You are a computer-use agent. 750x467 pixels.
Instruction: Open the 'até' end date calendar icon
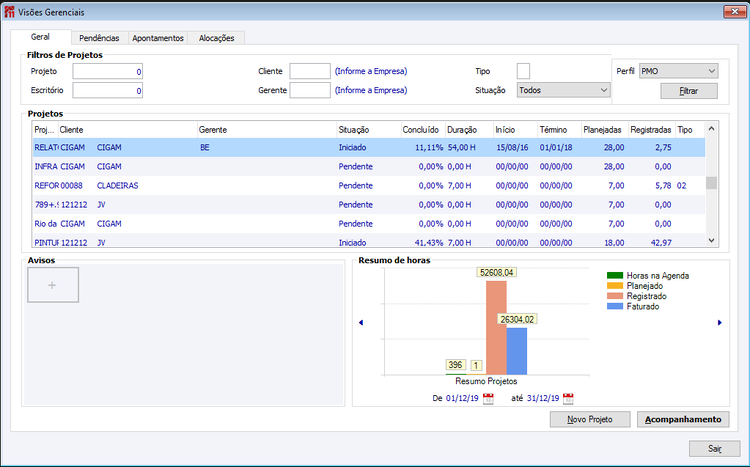[568, 399]
